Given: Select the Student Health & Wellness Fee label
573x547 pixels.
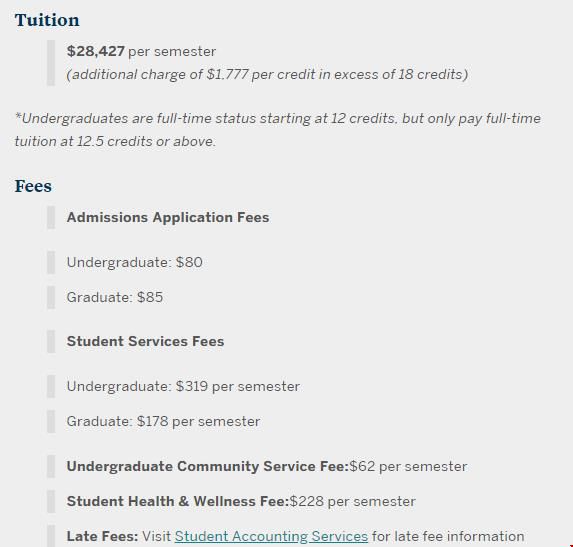Looking at the screenshot, I should click(x=178, y=501).
